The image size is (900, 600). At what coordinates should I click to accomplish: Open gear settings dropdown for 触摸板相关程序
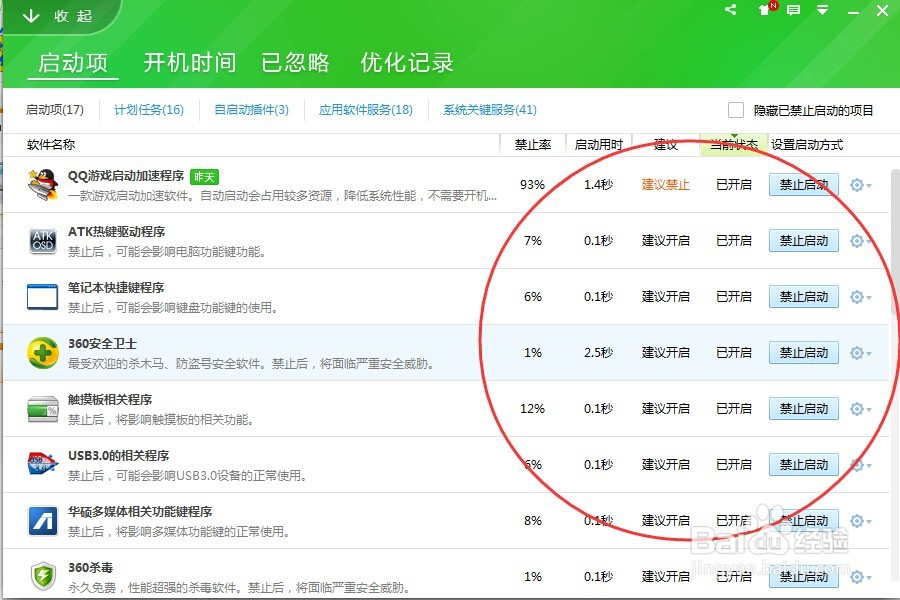pos(860,409)
